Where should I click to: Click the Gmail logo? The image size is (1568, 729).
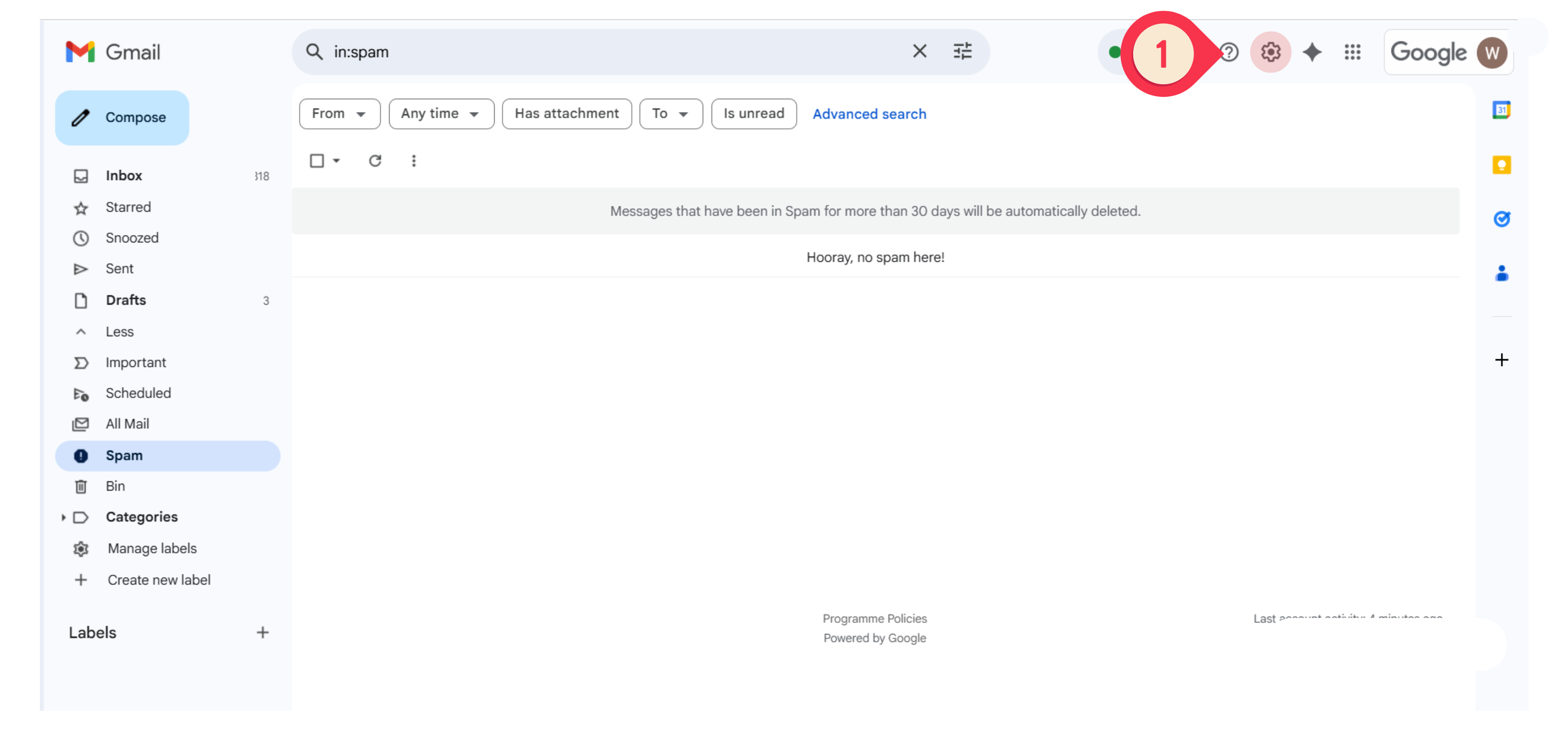(x=113, y=52)
